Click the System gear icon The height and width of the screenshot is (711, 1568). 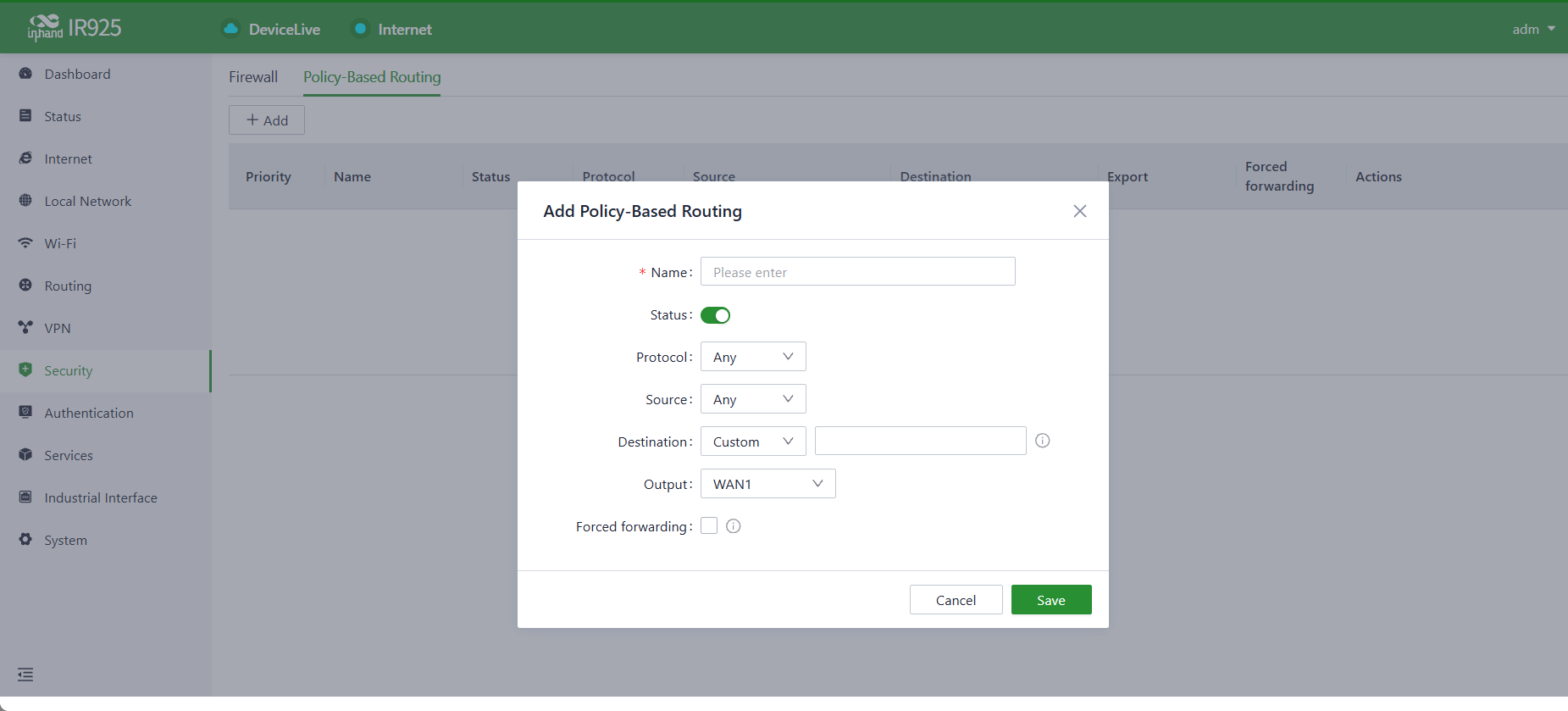pos(25,540)
